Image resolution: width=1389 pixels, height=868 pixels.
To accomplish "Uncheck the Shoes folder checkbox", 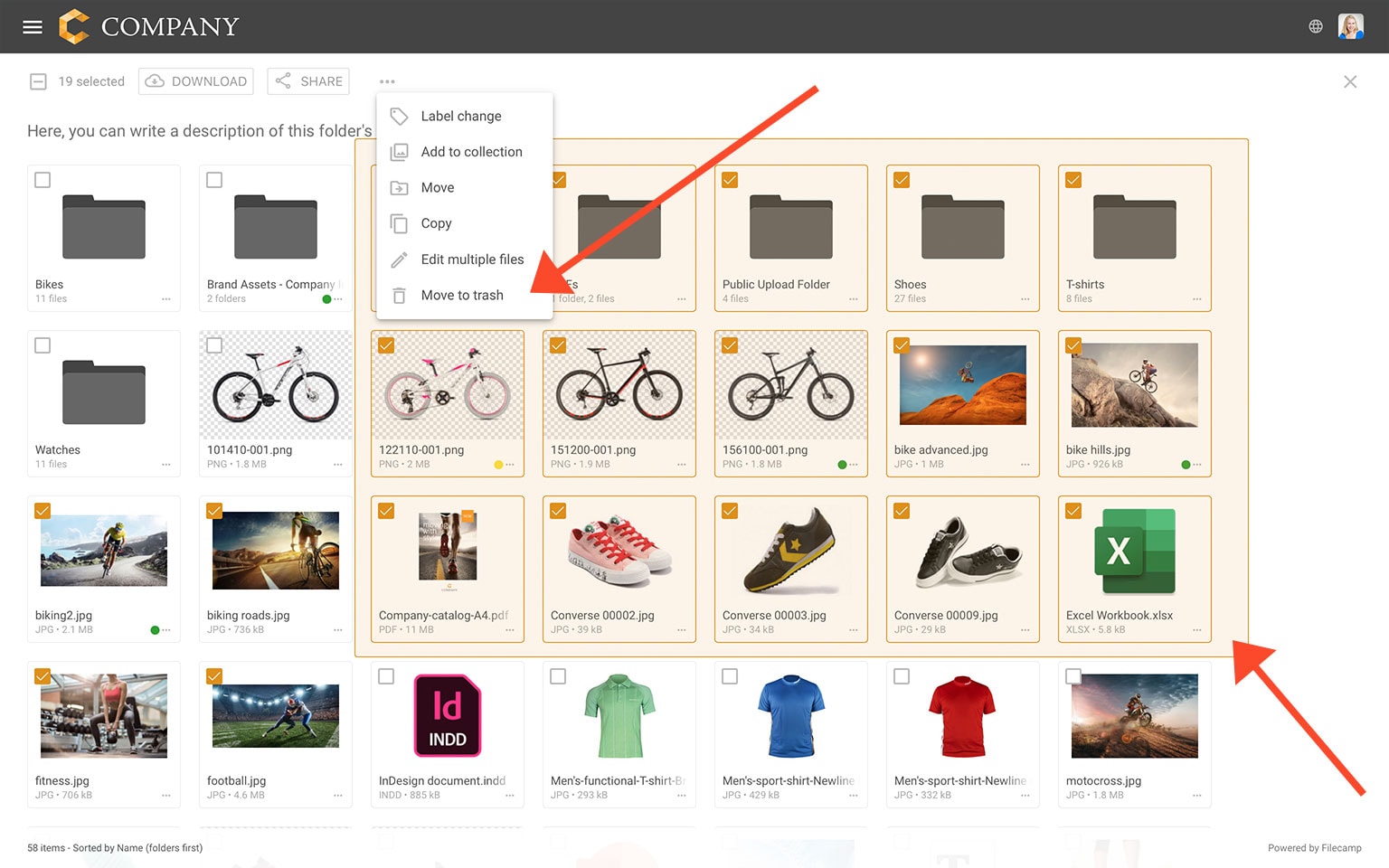I will click(902, 180).
